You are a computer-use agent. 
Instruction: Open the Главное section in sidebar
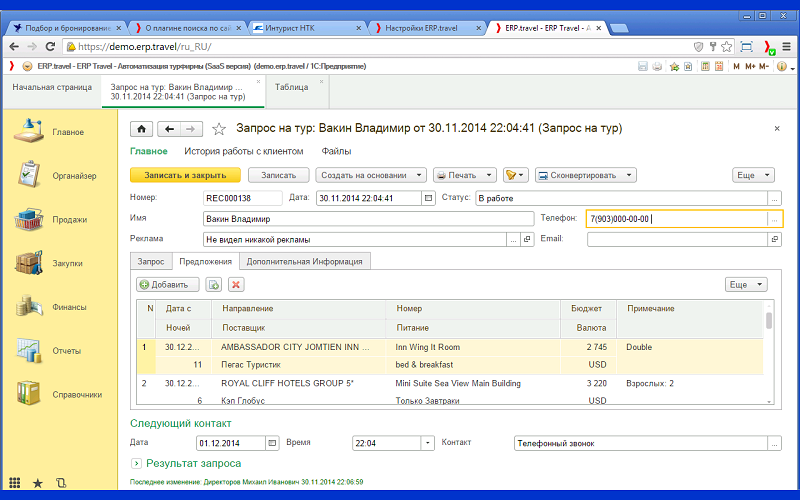point(48,132)
